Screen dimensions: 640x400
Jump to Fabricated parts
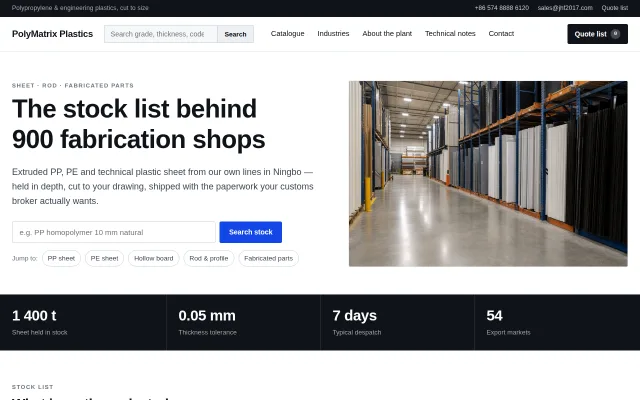(269, 258)
